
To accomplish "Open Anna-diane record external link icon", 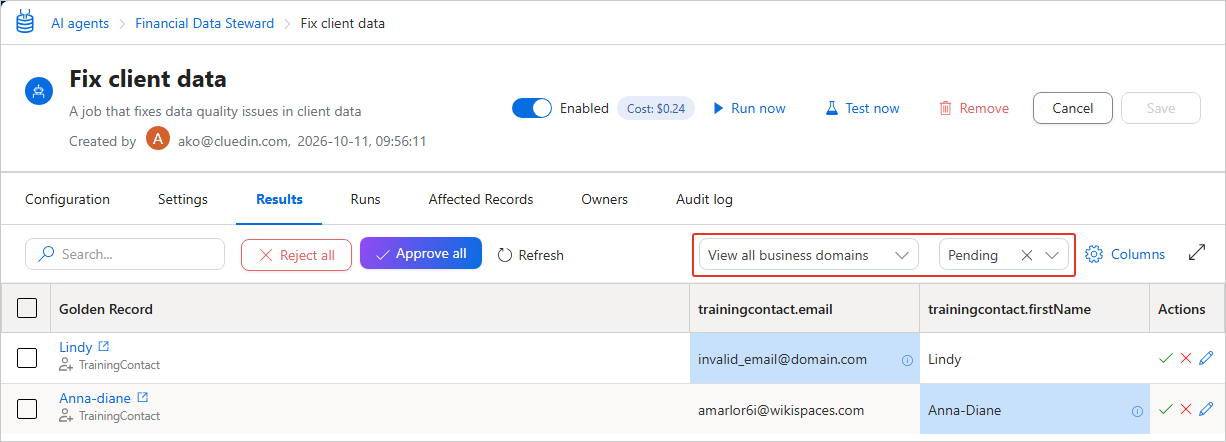I will coord(142,397).
